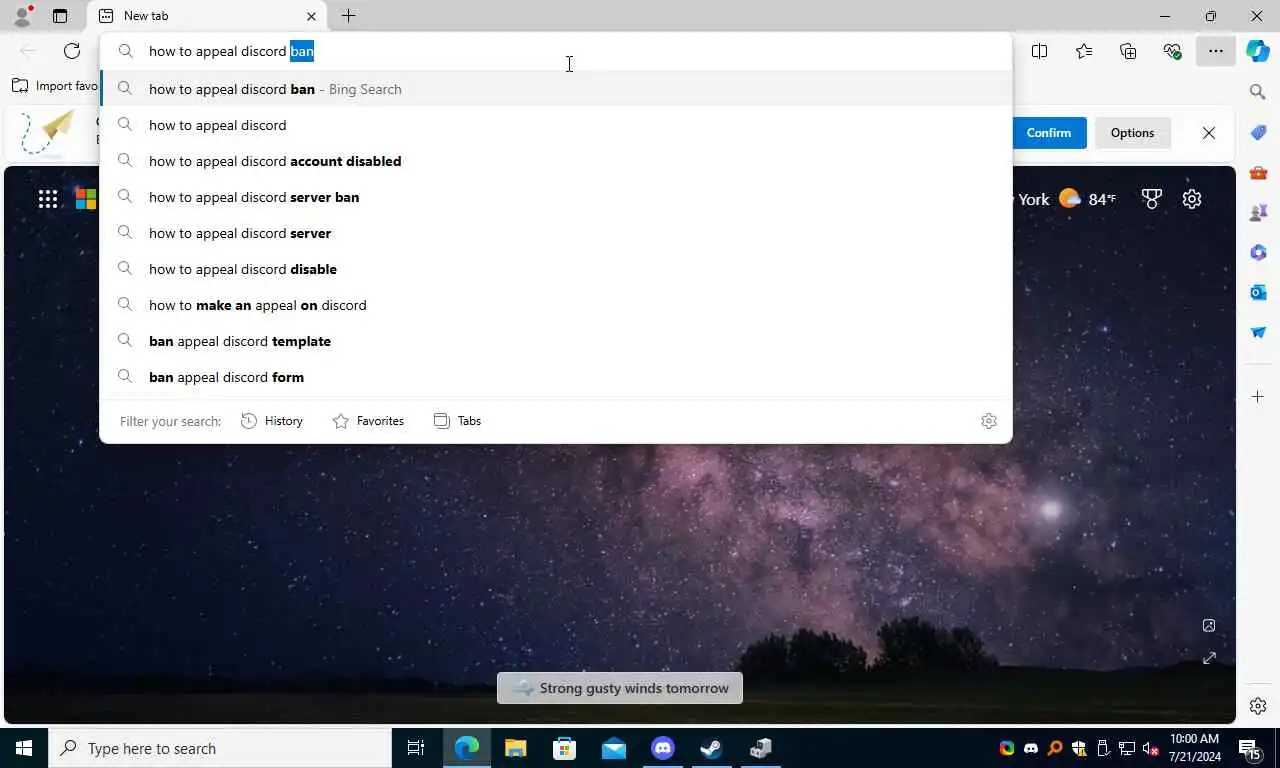Open the Favorites star icon in toolbar
1280x768 pixels.
(x=1084, y=51)
